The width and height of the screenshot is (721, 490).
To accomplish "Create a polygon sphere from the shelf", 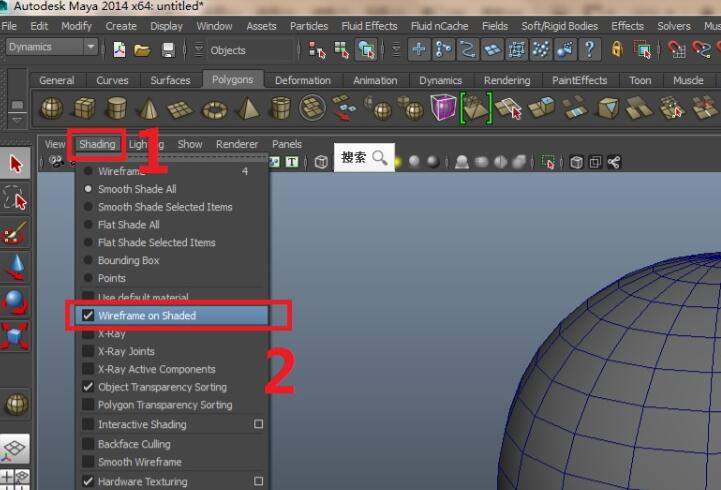I will 51,108.
